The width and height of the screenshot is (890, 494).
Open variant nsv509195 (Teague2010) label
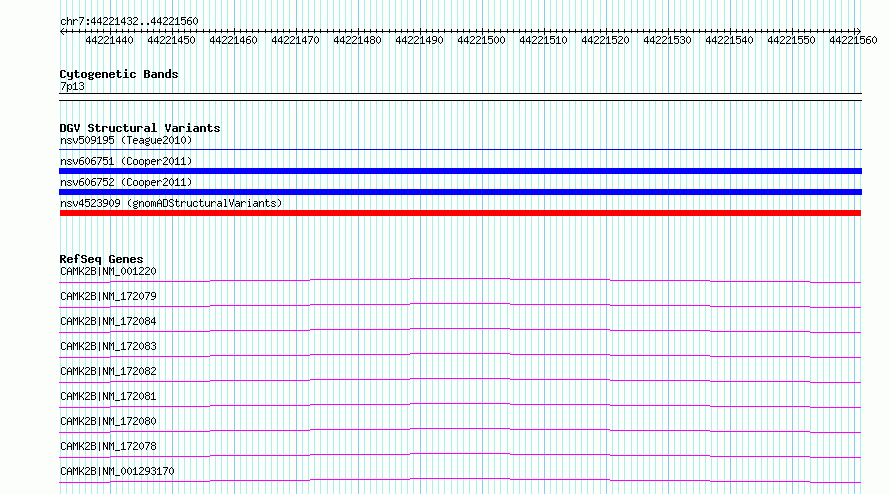[126, 140]
